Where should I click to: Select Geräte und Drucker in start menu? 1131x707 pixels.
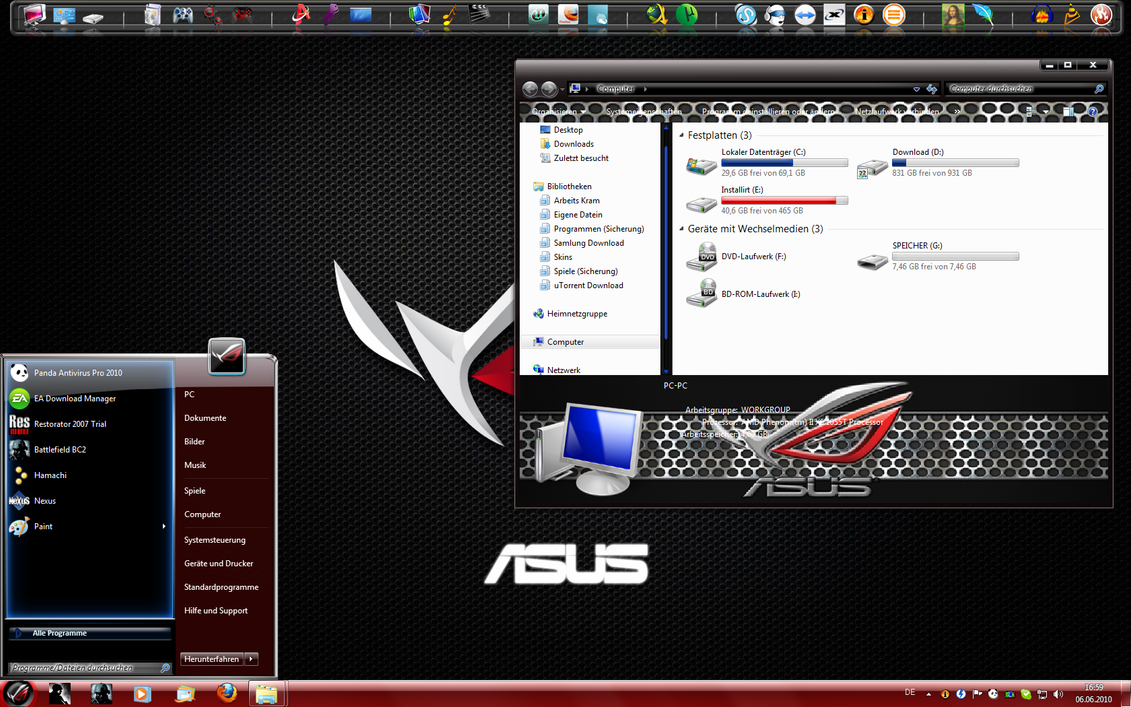pyautogui.click(x=219, y=563)
